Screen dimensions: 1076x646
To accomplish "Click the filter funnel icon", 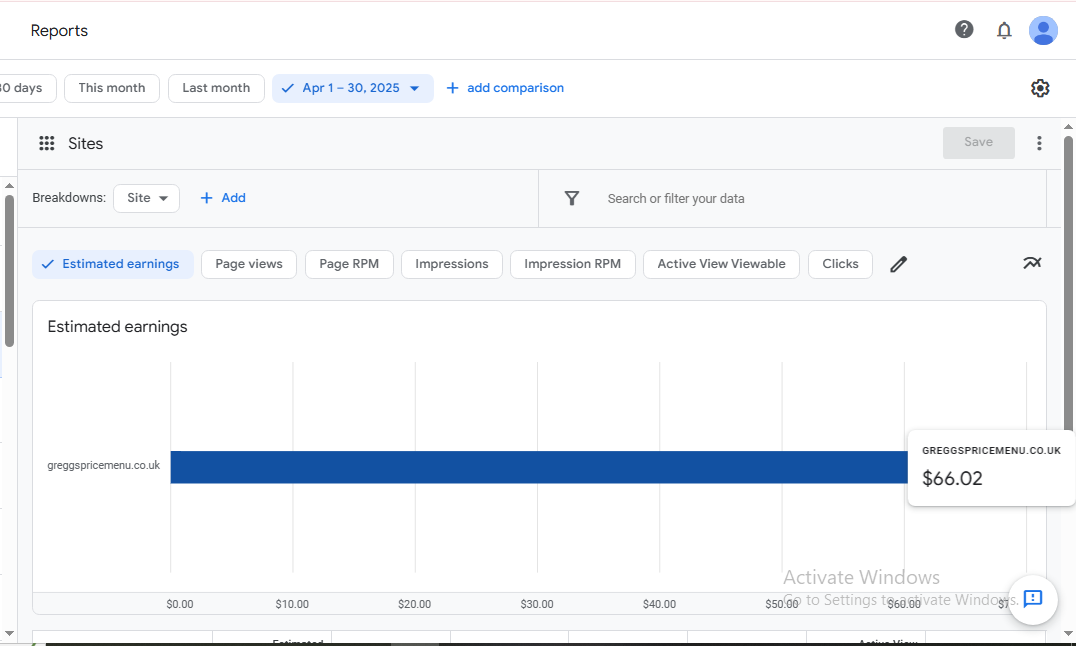I will tap(572, 198).
